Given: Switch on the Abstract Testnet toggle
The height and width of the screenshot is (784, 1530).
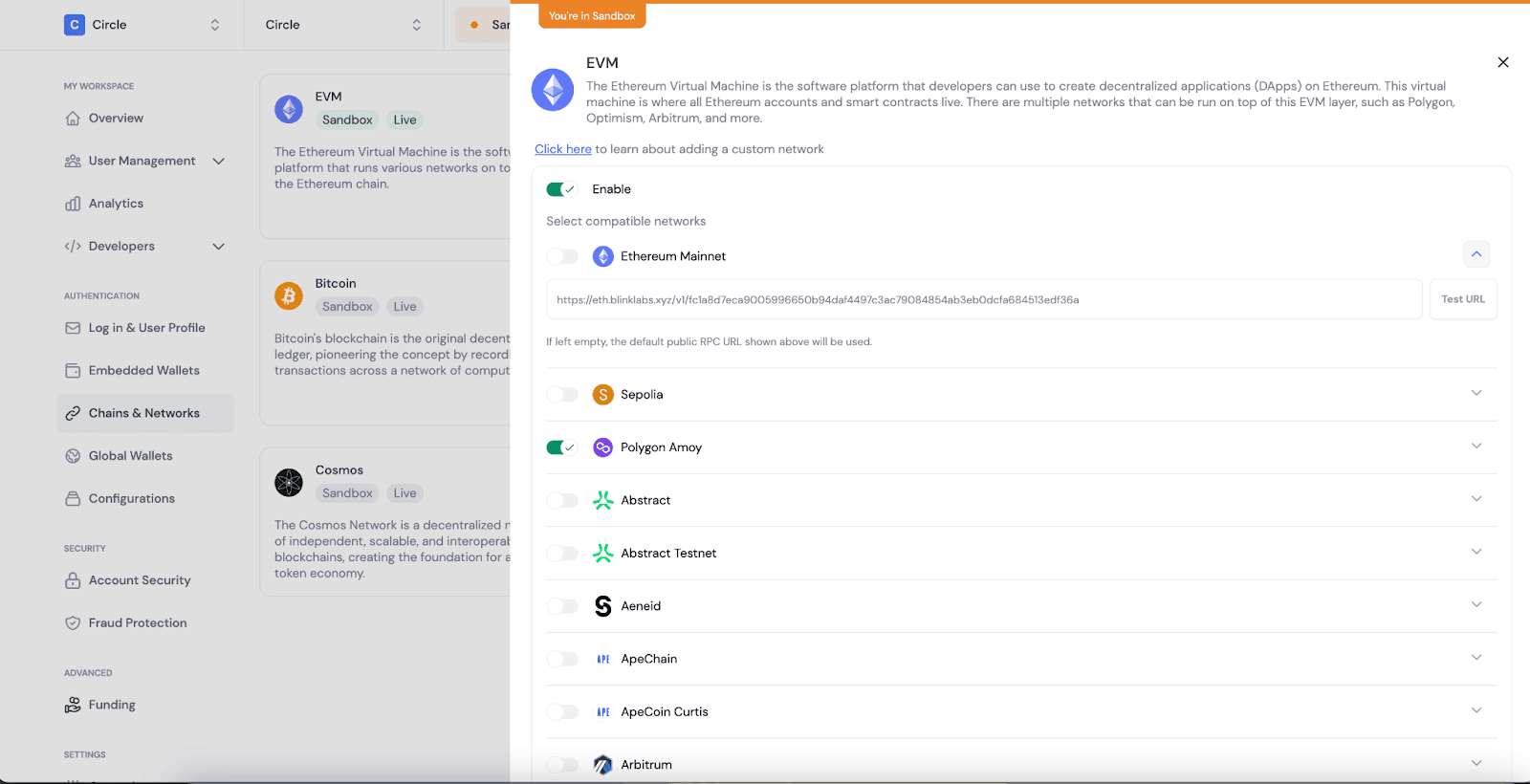Looking at the screenshot, I should click(x=562, y=553).
